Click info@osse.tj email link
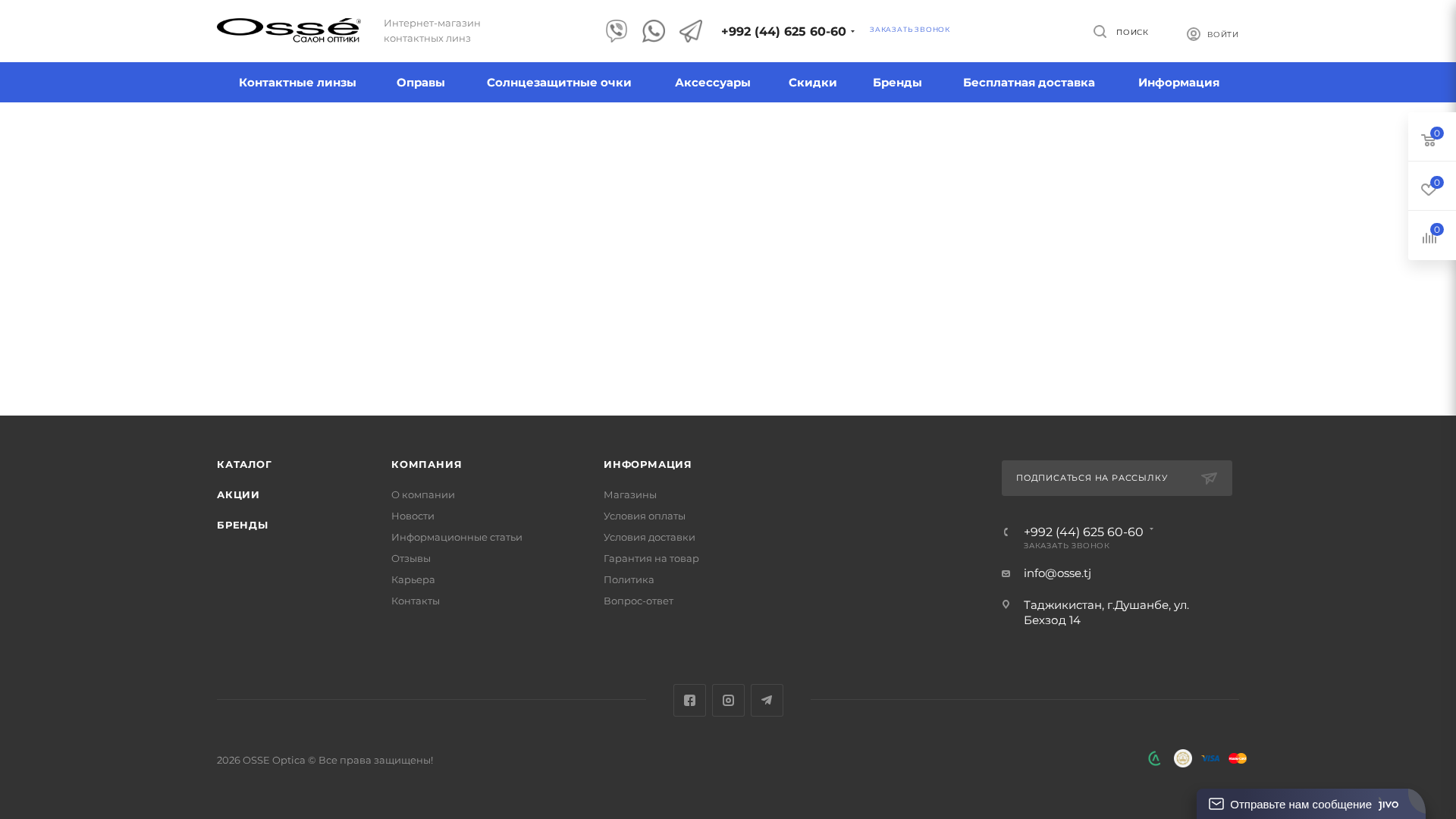 [x=1057, y=573]
